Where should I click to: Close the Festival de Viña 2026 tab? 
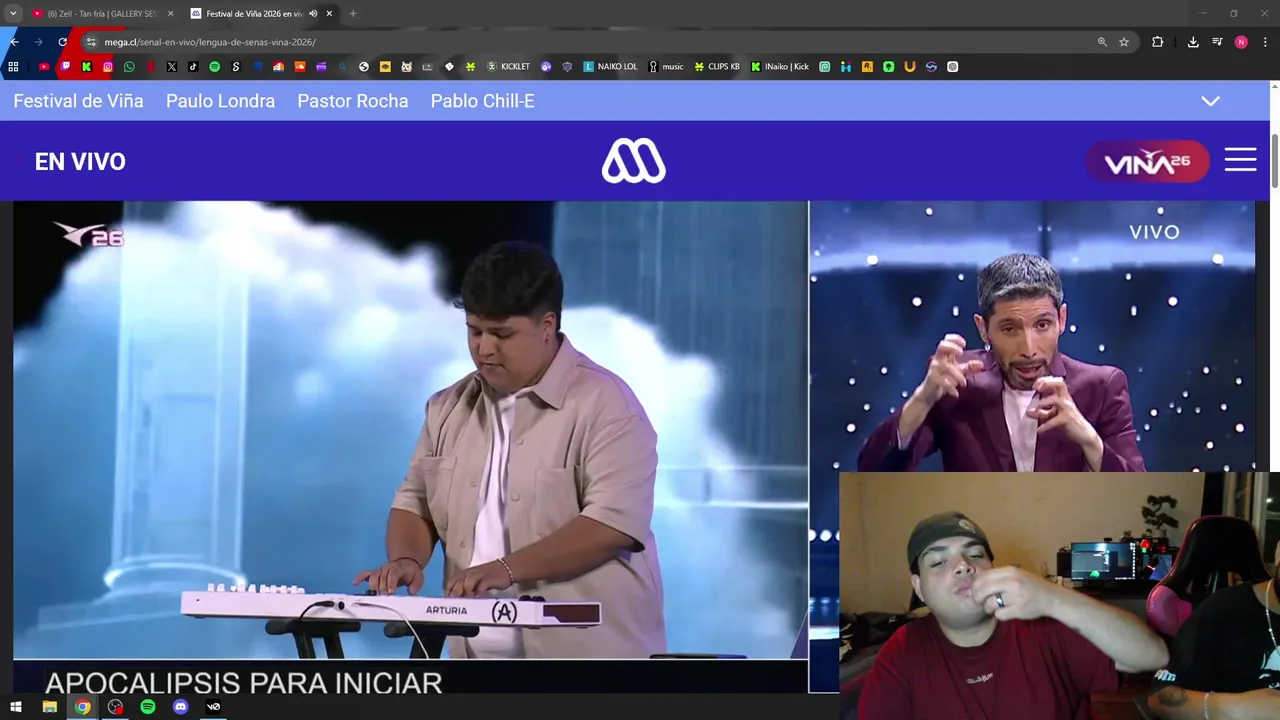(329, 14)
